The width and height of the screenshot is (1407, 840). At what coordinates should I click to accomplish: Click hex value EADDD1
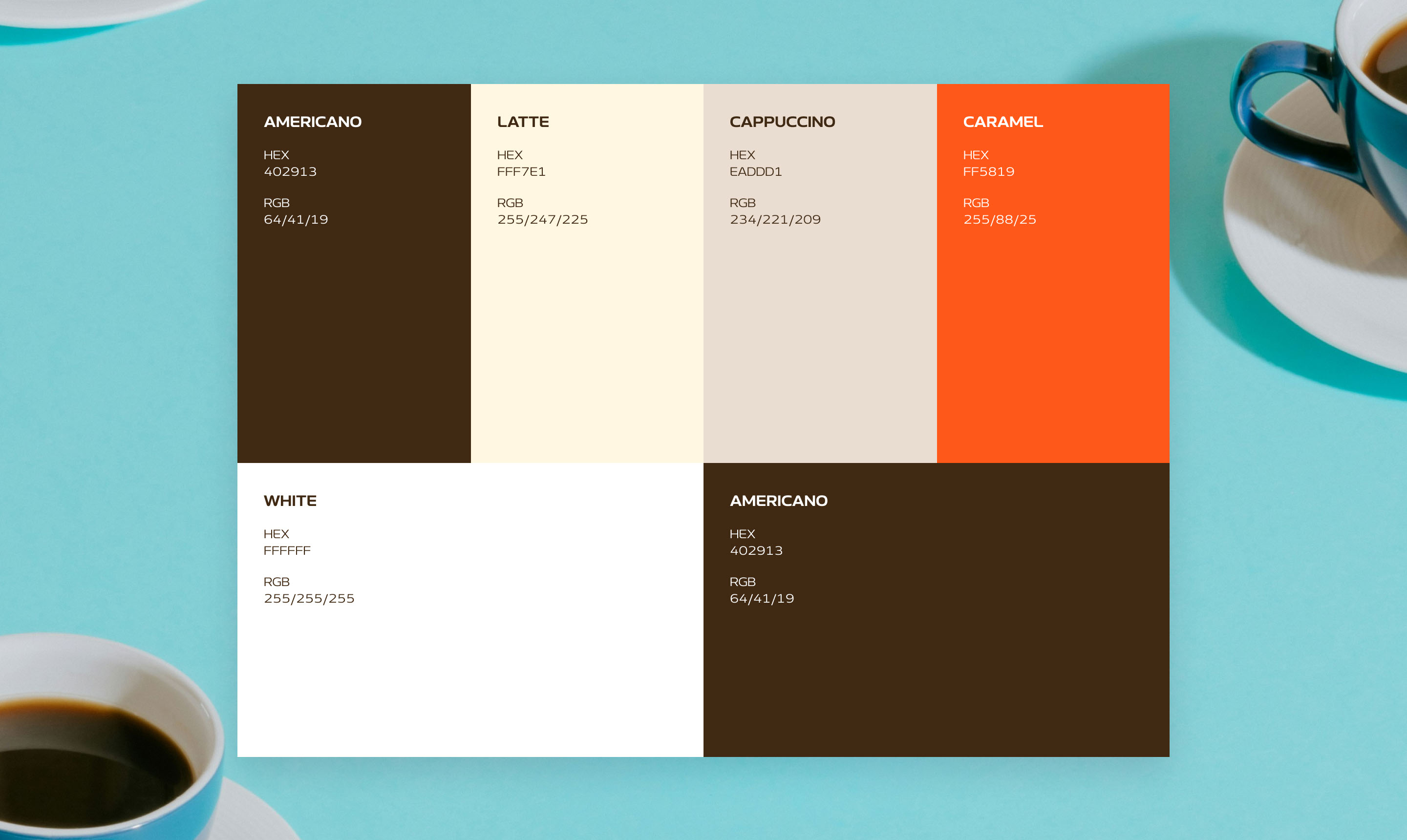[x=755, y=171]
